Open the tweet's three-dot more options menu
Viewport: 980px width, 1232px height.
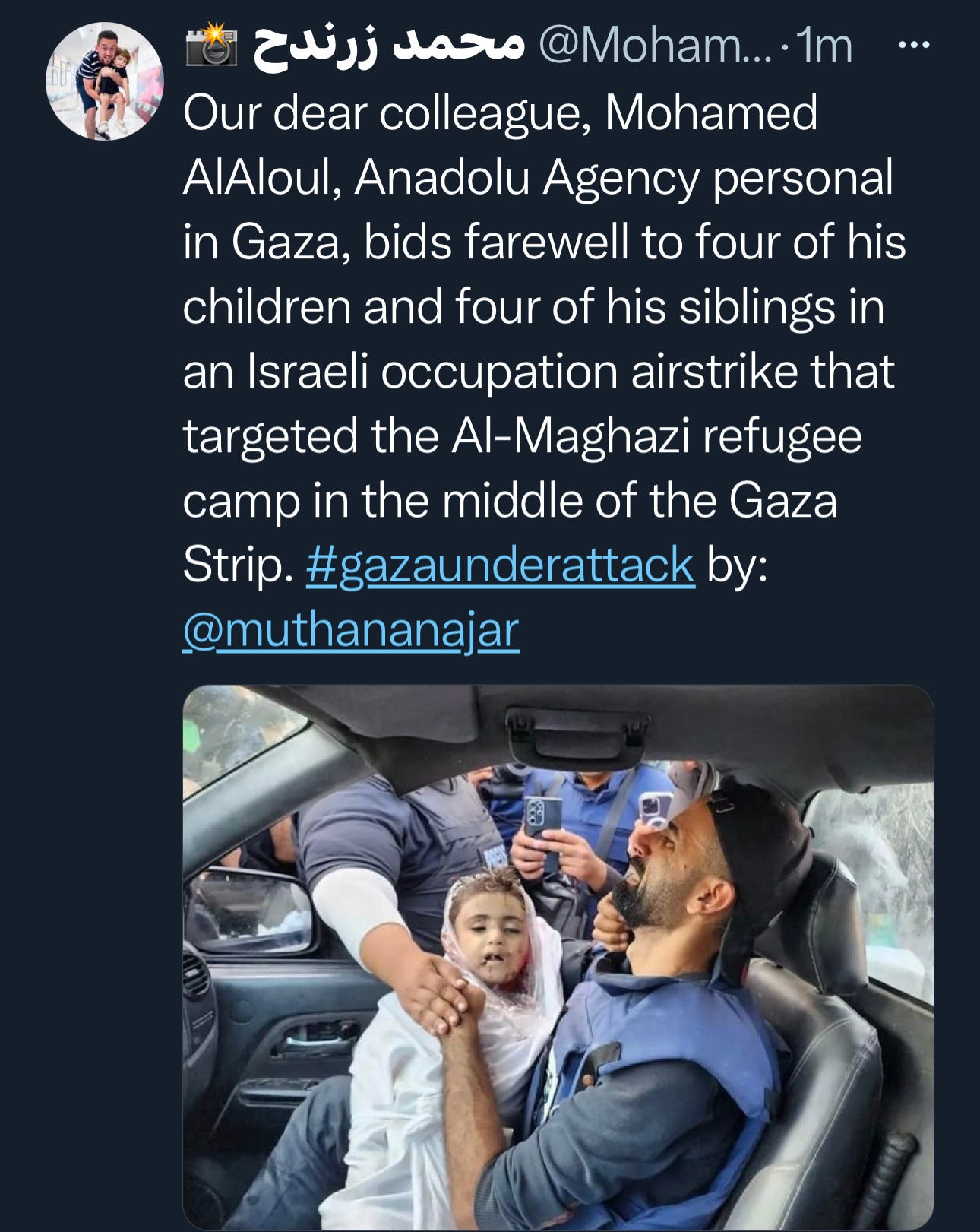point(913,46)
